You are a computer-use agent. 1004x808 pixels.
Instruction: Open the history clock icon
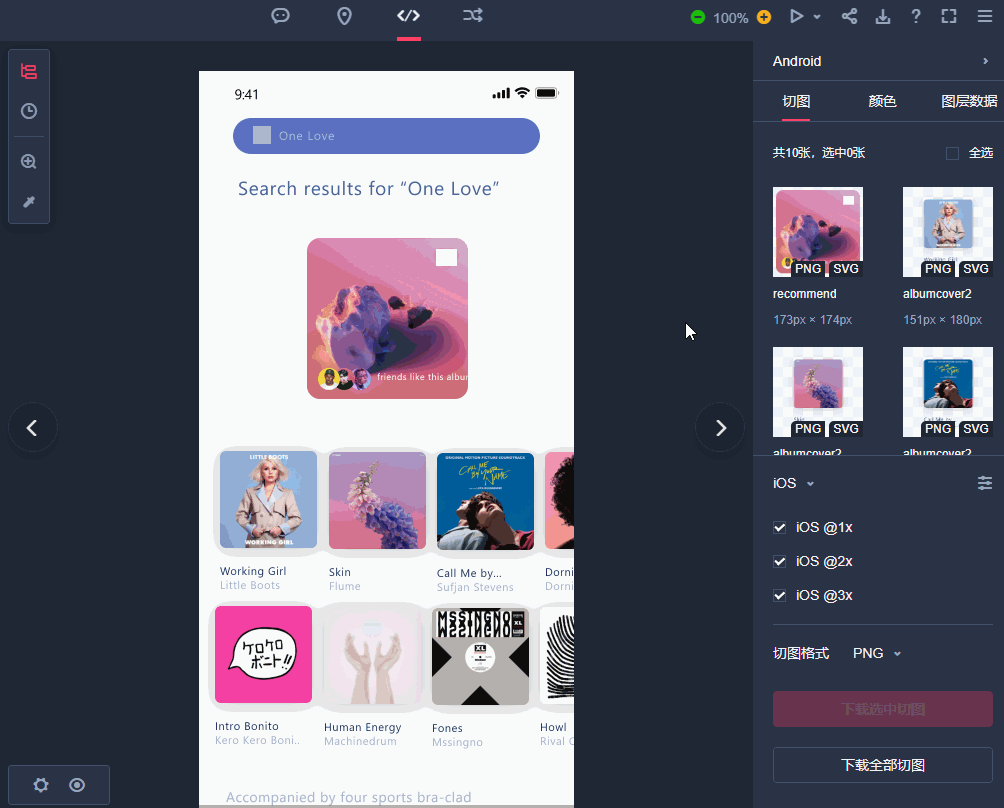click(x=29, y=111)
